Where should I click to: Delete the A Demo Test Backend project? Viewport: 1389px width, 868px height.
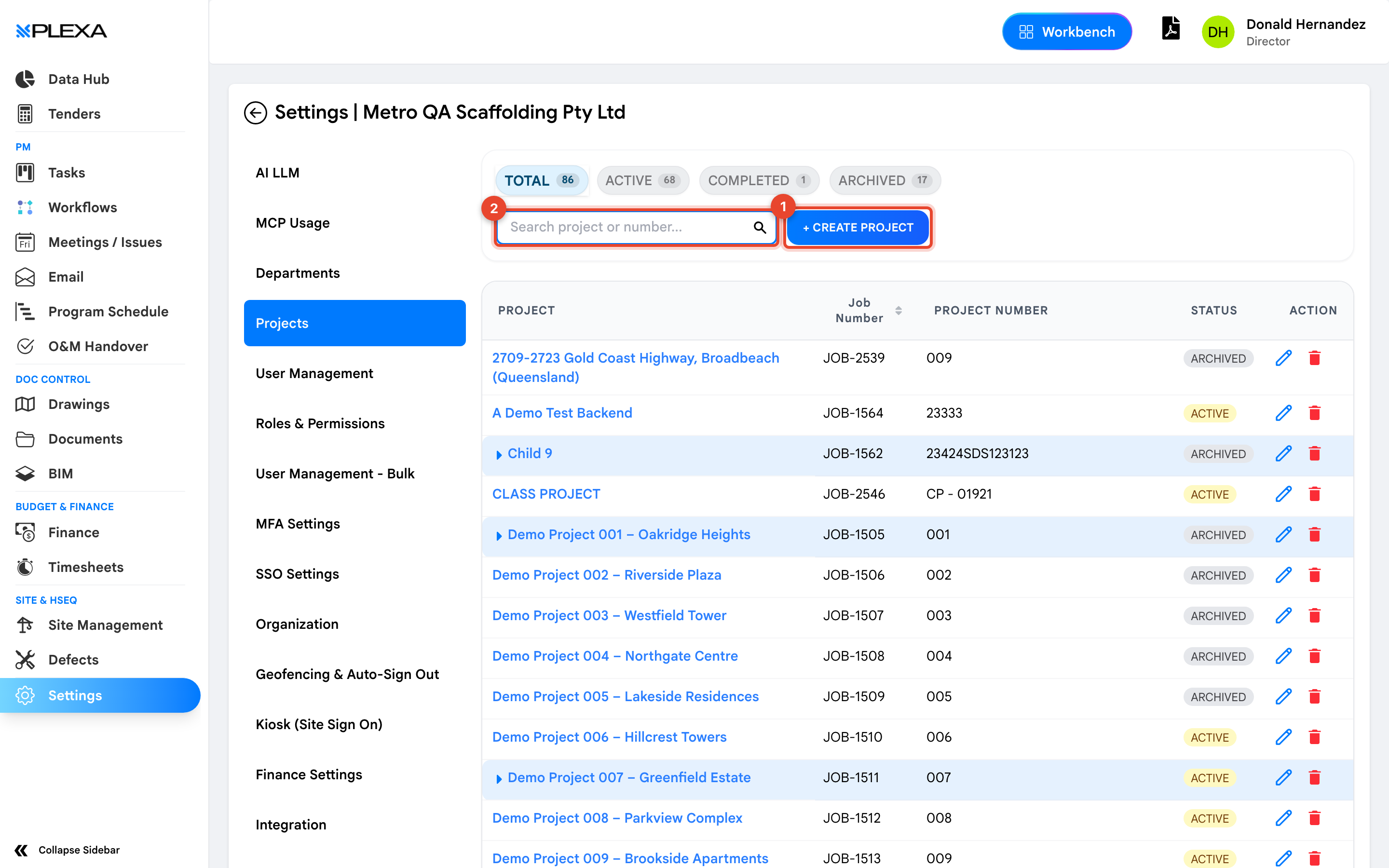1314,413
